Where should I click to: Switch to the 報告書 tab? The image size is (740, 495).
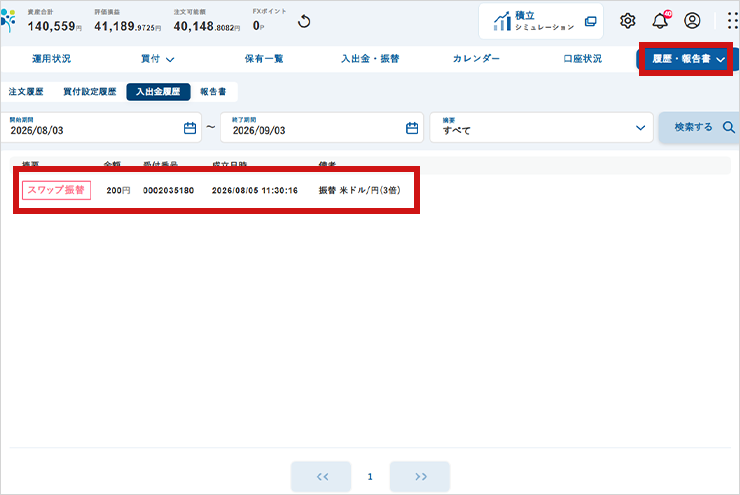point(213,92)
